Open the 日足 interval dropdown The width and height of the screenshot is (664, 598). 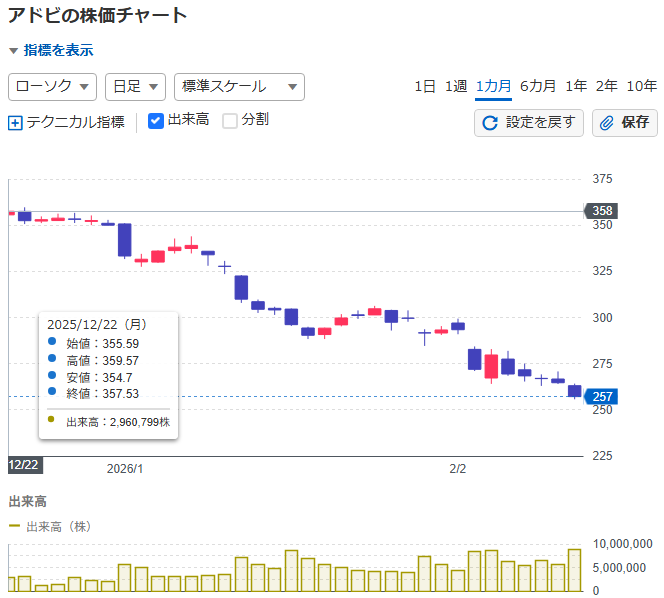[x=135, y=87]
